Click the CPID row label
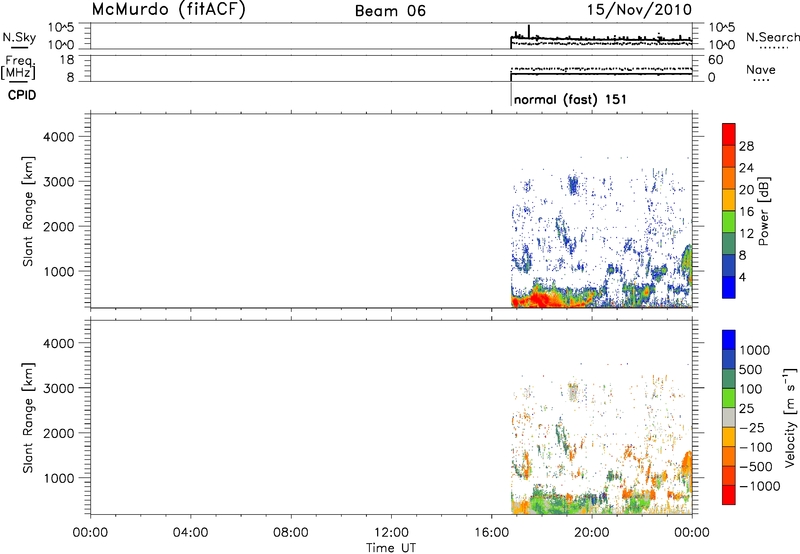 [x=22, y=95]
